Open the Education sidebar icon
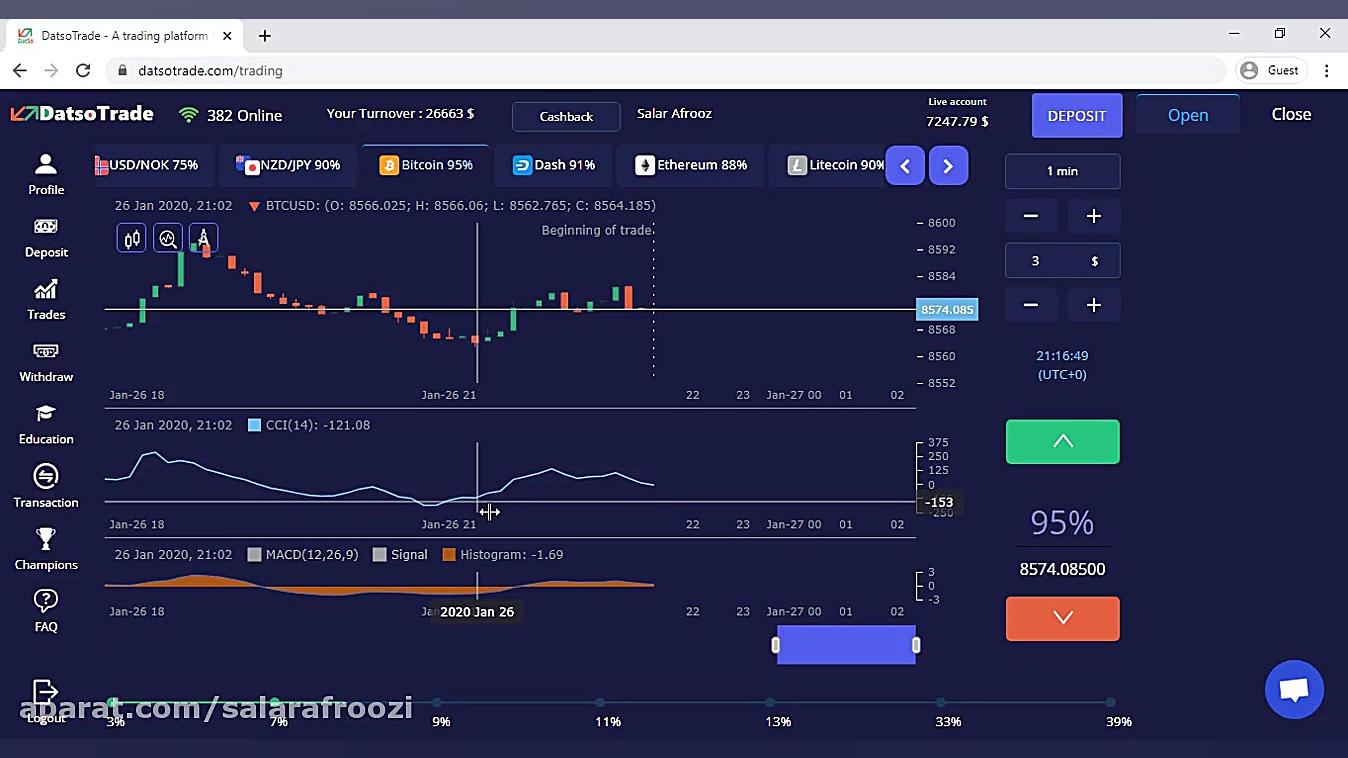 click(45, 413)
